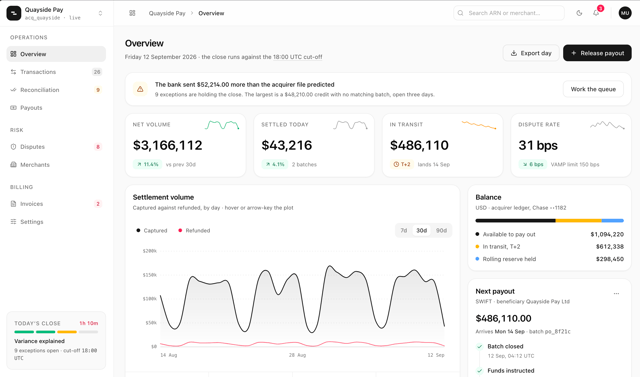The height and width of the screenshot is (377, 640).
Task: Open the Next payout more options menu
Action: (x=616, y=293)
